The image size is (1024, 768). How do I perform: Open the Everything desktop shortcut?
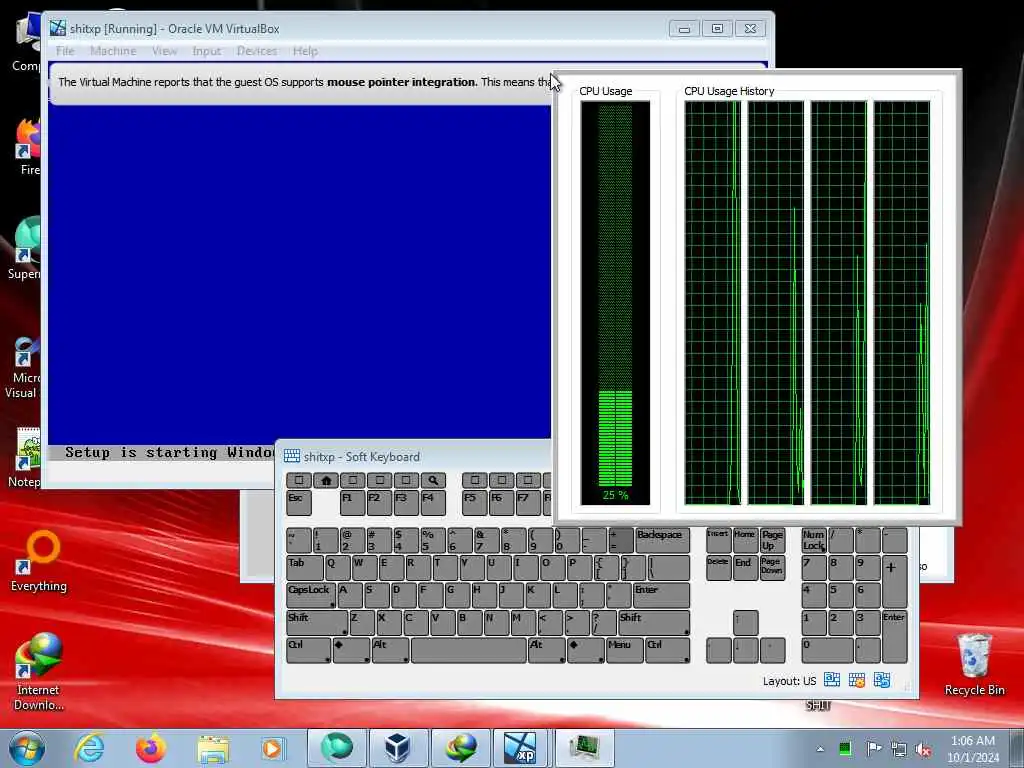39,562
